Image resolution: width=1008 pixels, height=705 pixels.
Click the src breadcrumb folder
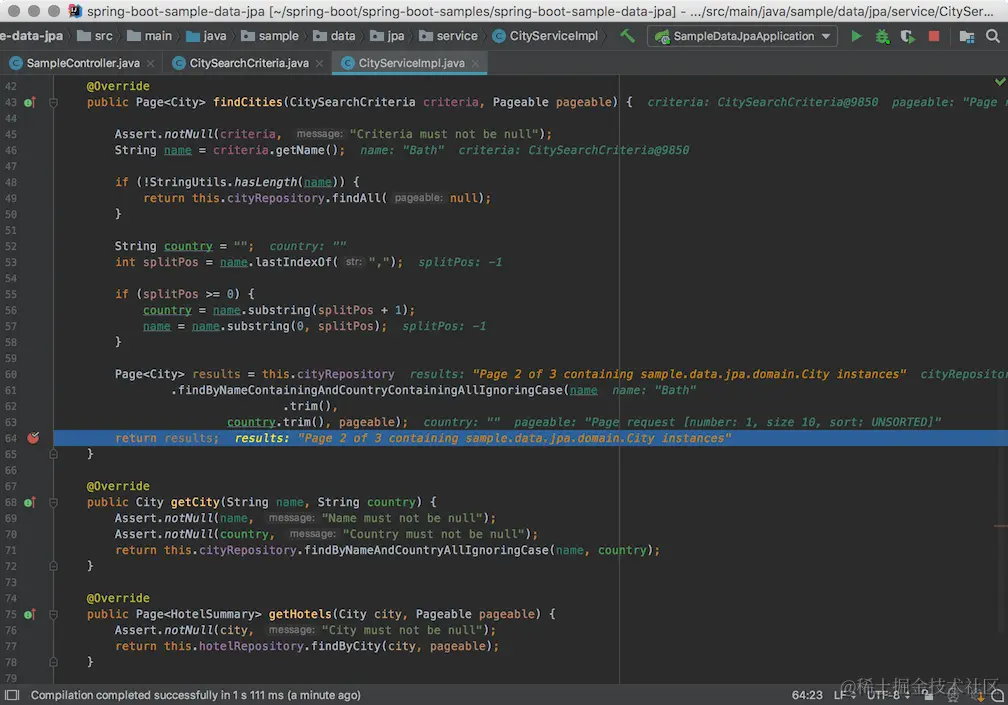94,36
